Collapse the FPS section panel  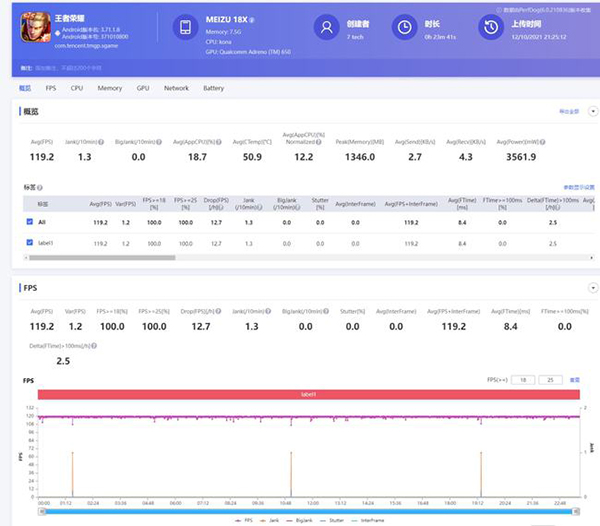tap(591, 288)
